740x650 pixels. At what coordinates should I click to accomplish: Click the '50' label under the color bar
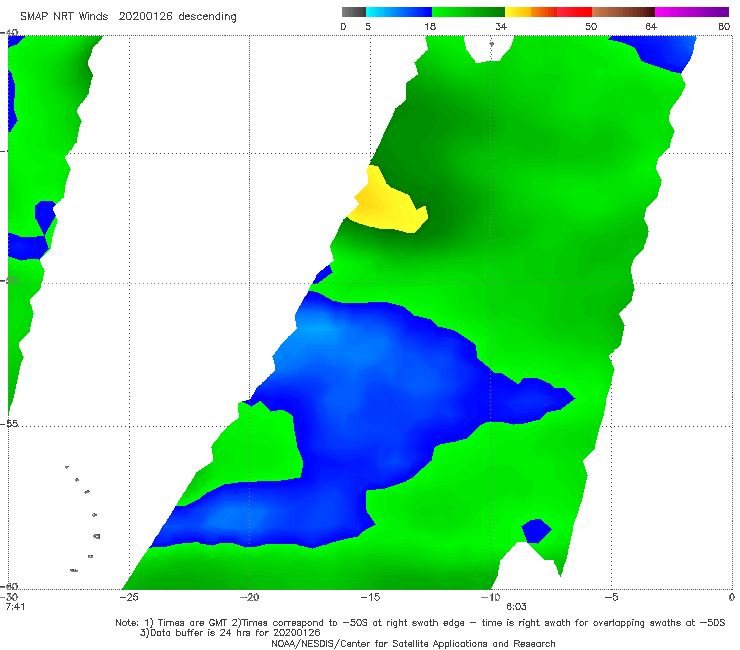(591, 26)
